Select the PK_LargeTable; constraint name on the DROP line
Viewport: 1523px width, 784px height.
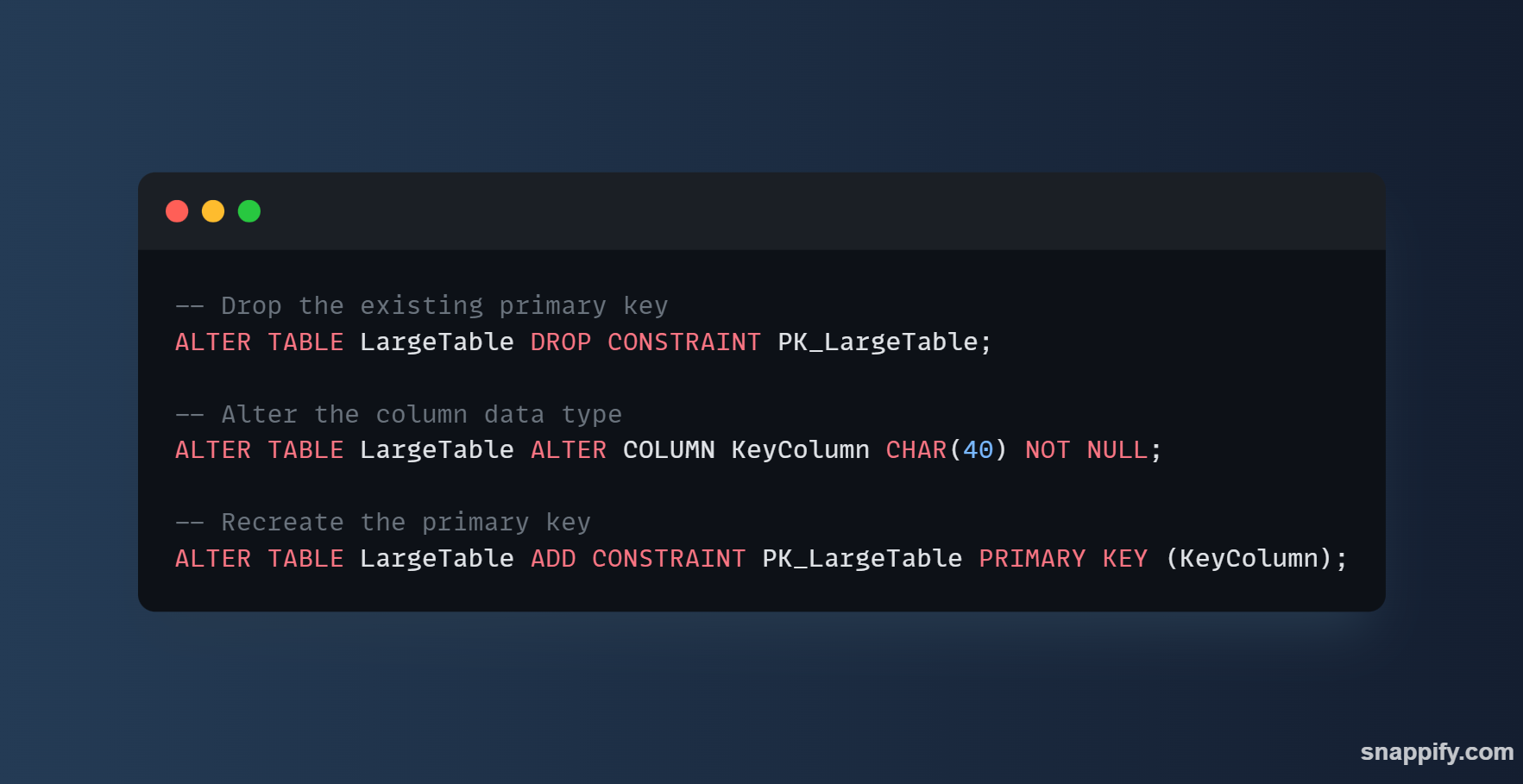click(x=884, y=342)
